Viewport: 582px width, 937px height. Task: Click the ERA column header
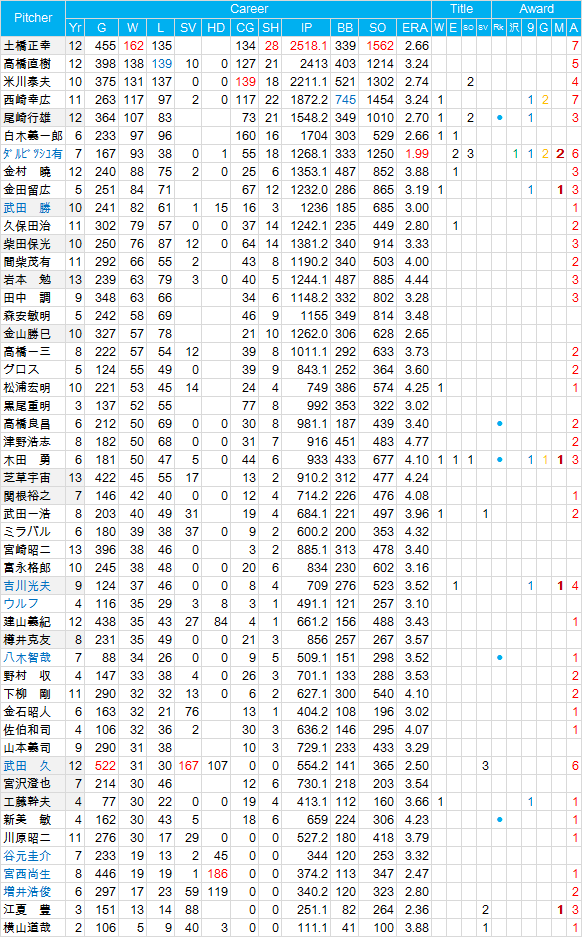coord(415,27)
